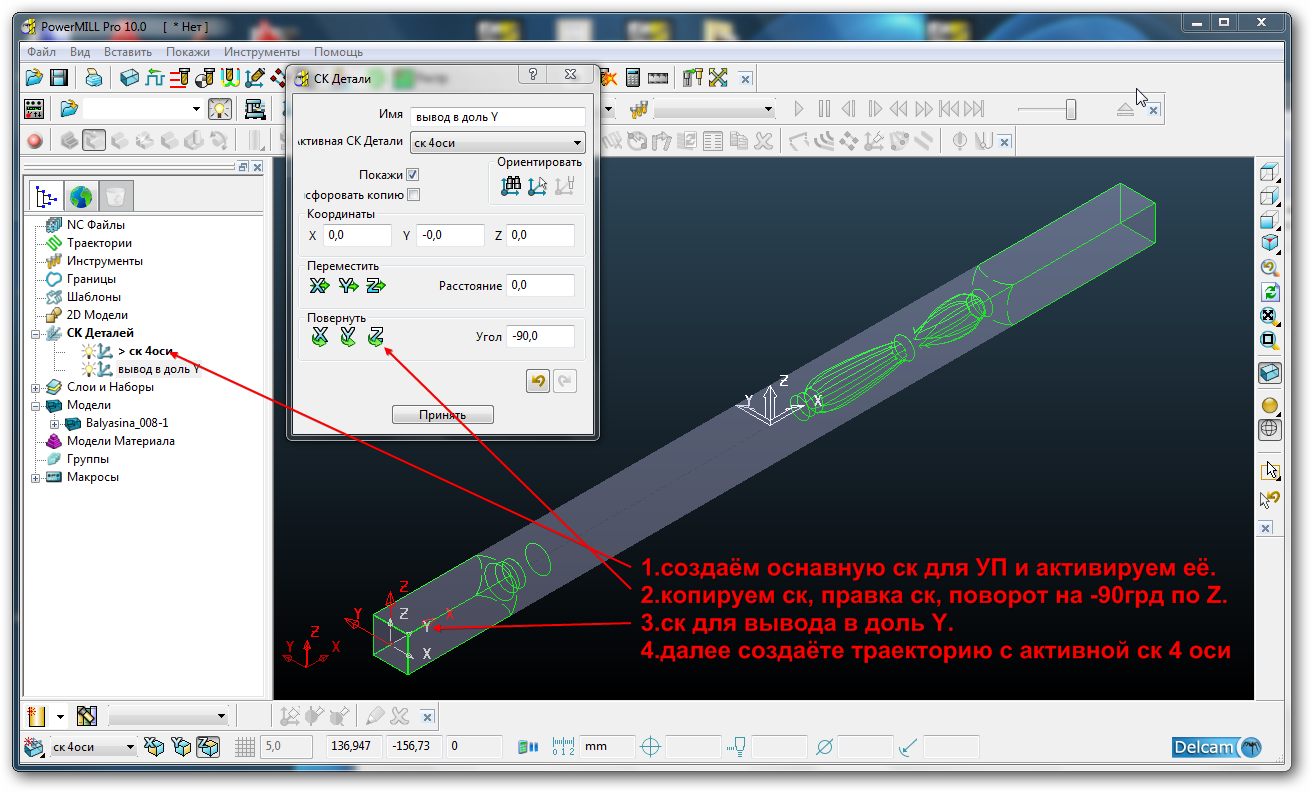This screenshot has width=1312, height=792.
Task: Expand the Слои и Наборы tree node
Action: point(36,387)
